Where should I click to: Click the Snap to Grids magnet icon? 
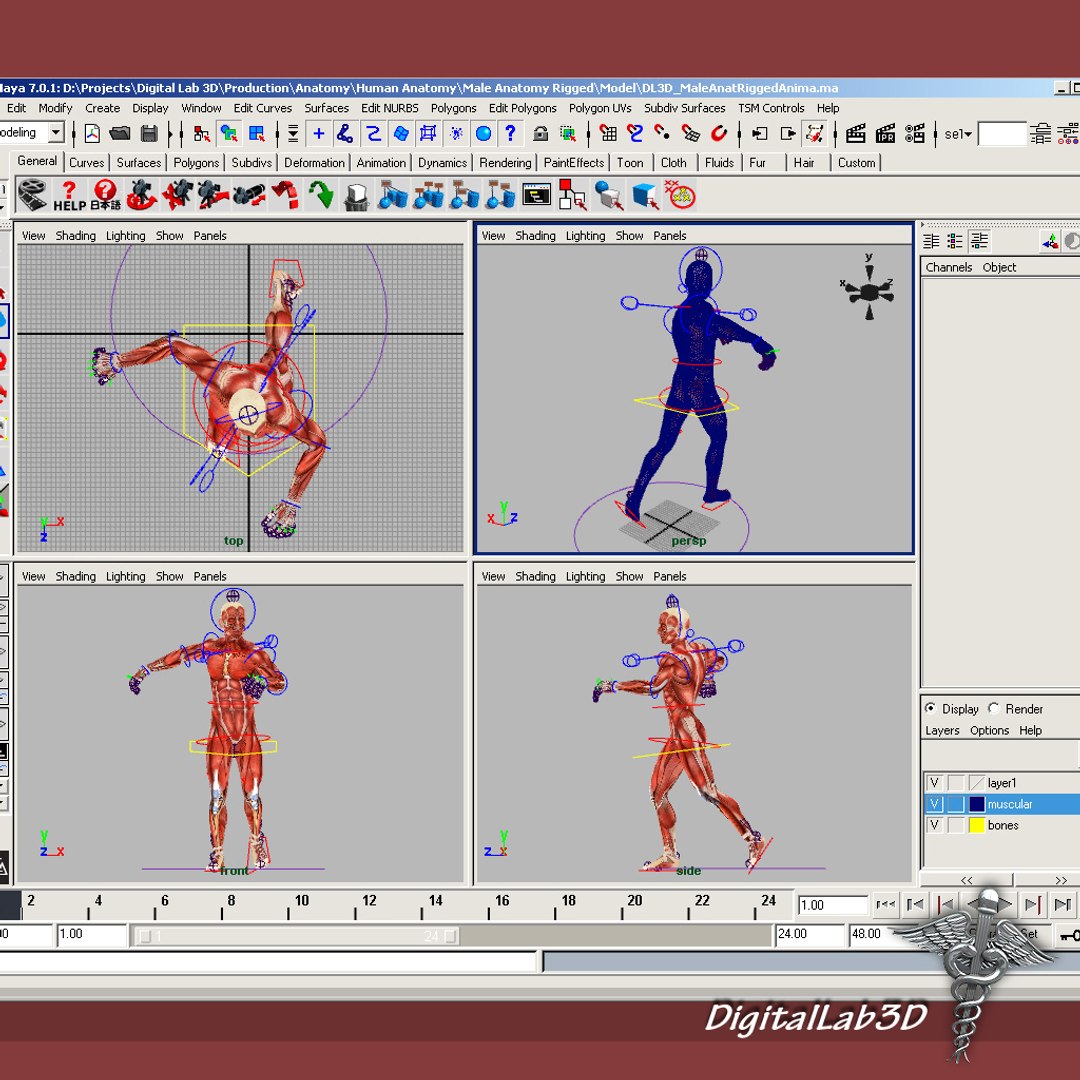point(608,134)
